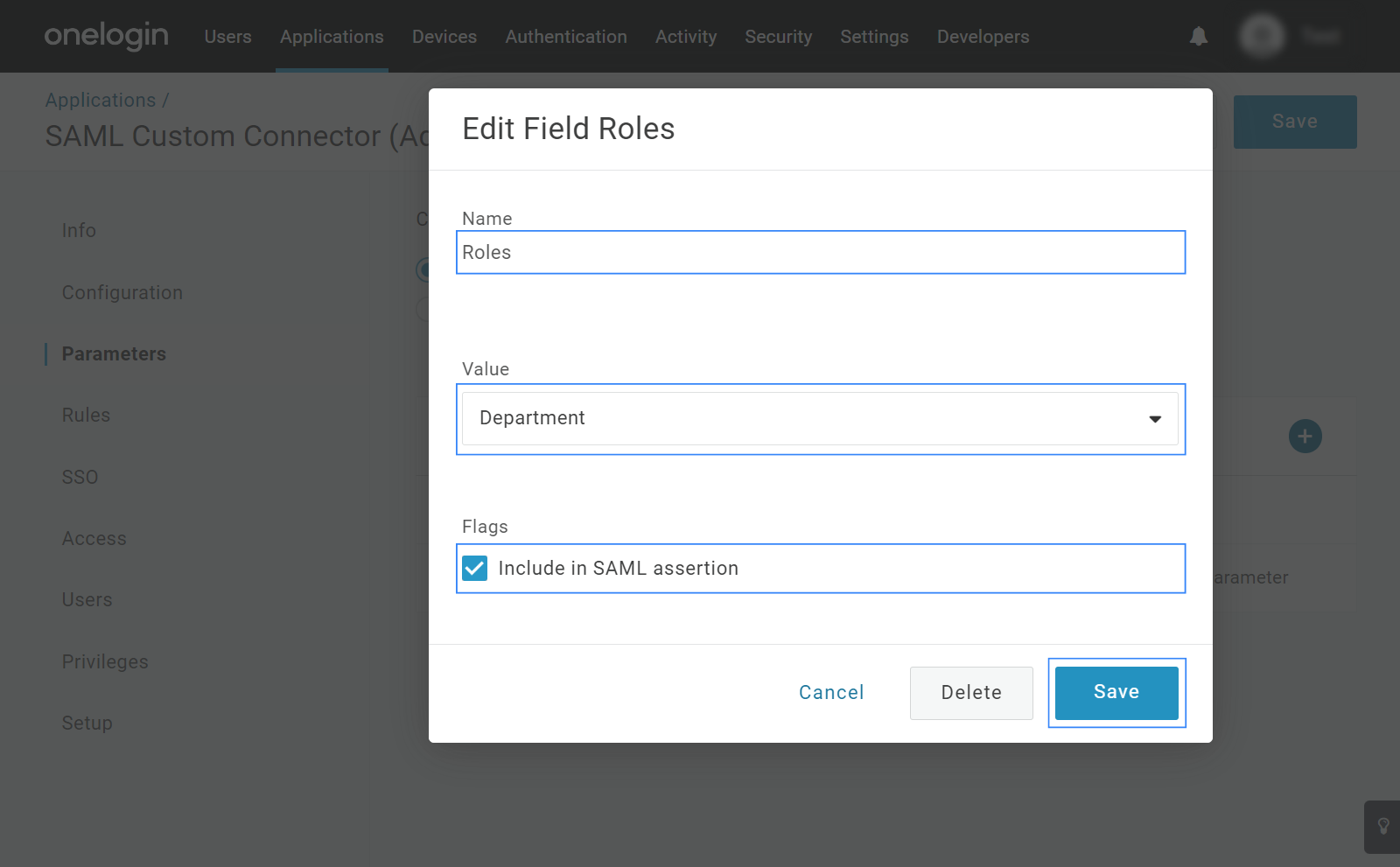
Task: Go to the Security menu
Action: tap(778, 37)
